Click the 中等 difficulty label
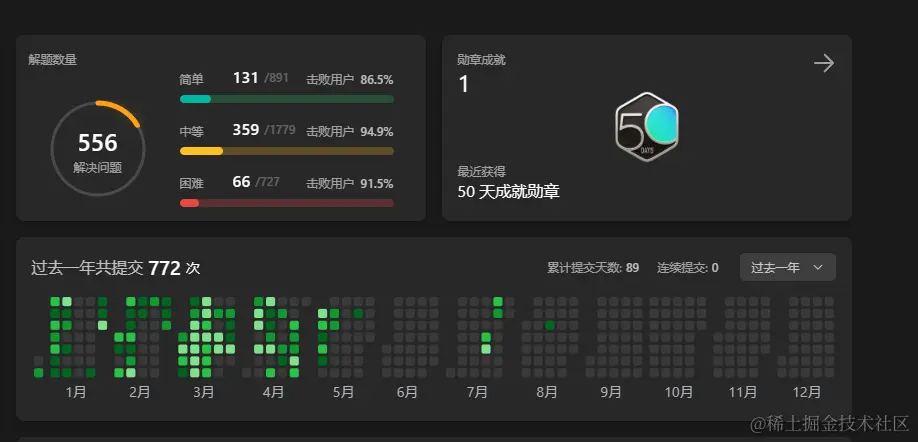The width and height of the screenshot is (918, 442). [191, 132]
